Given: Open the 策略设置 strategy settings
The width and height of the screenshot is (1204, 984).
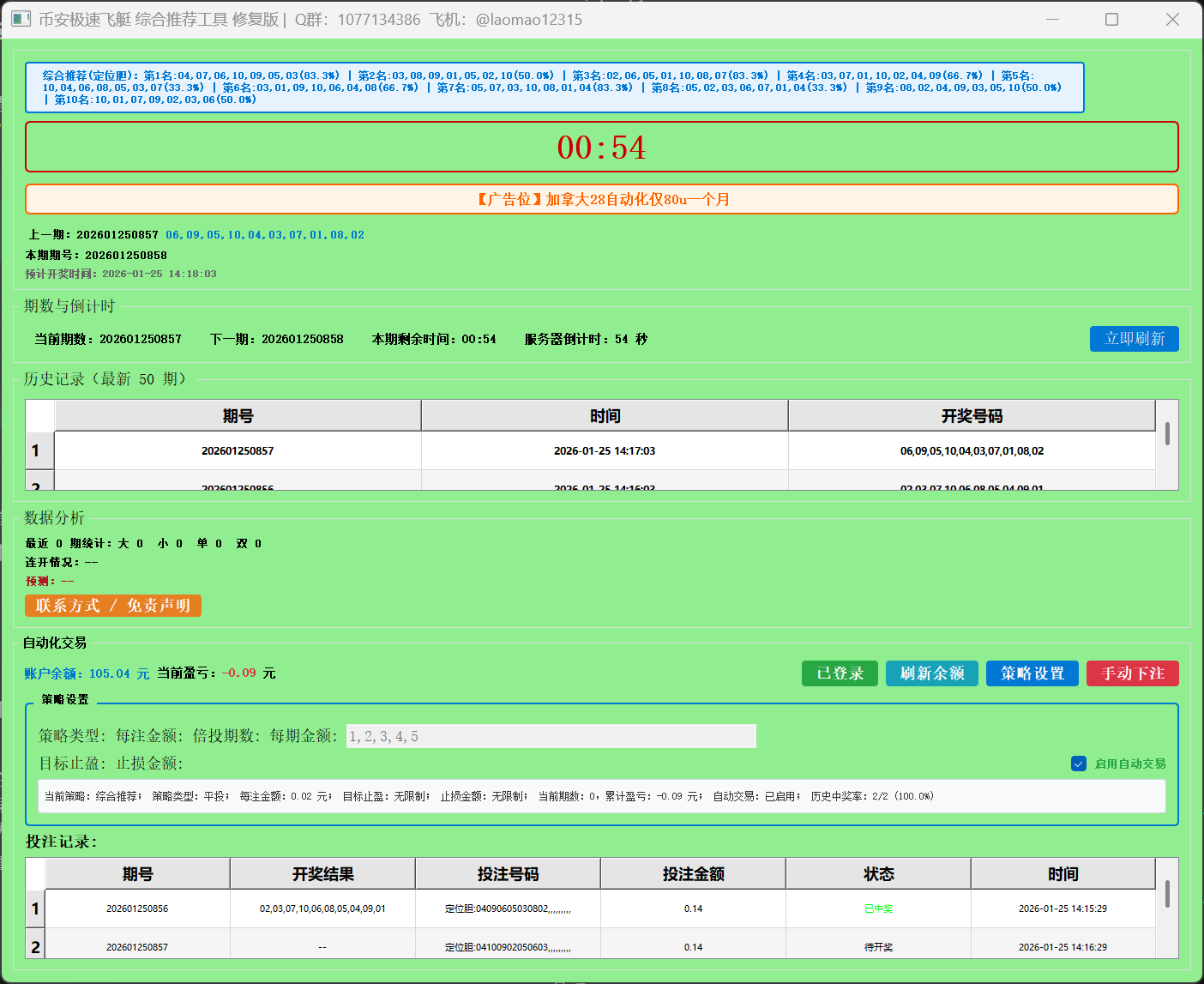Looking at the screenshot, I should click(1032, 673).
